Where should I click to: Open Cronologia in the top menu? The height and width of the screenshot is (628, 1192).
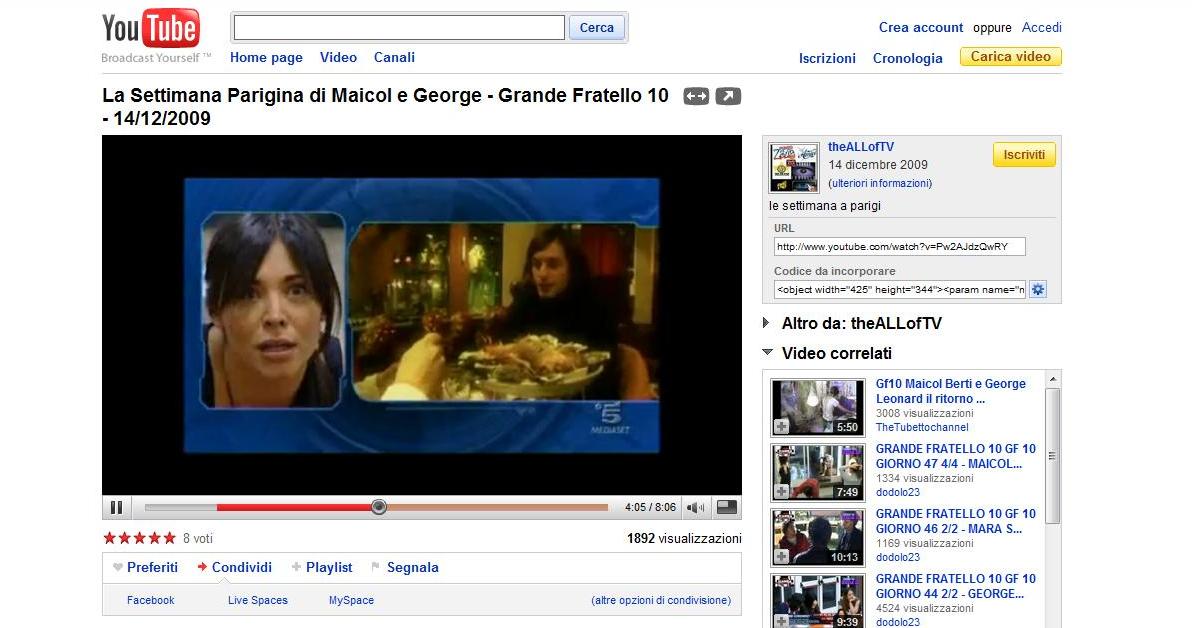coord(908,59)
